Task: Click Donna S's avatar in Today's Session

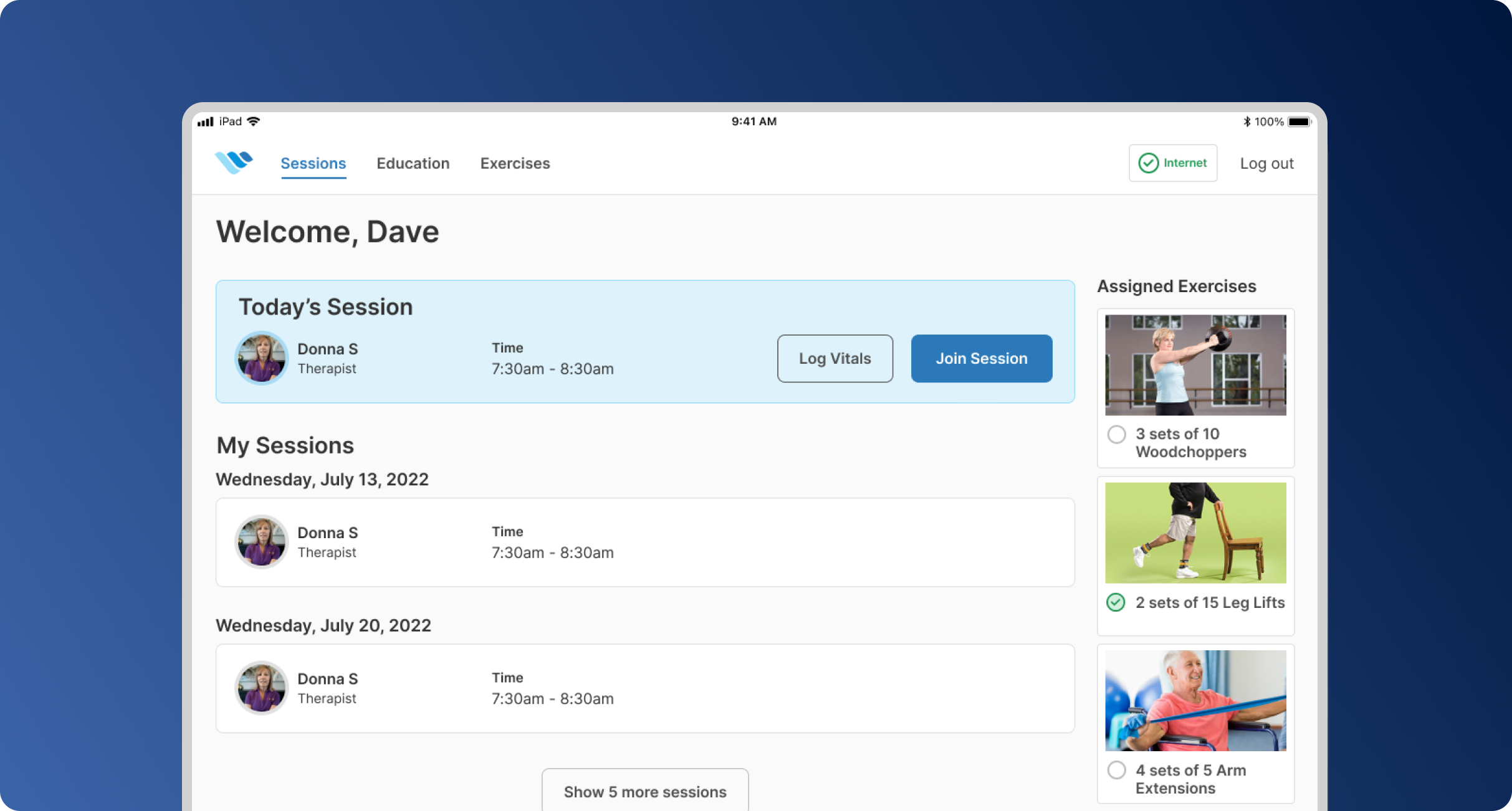Action: click(261, 358)
